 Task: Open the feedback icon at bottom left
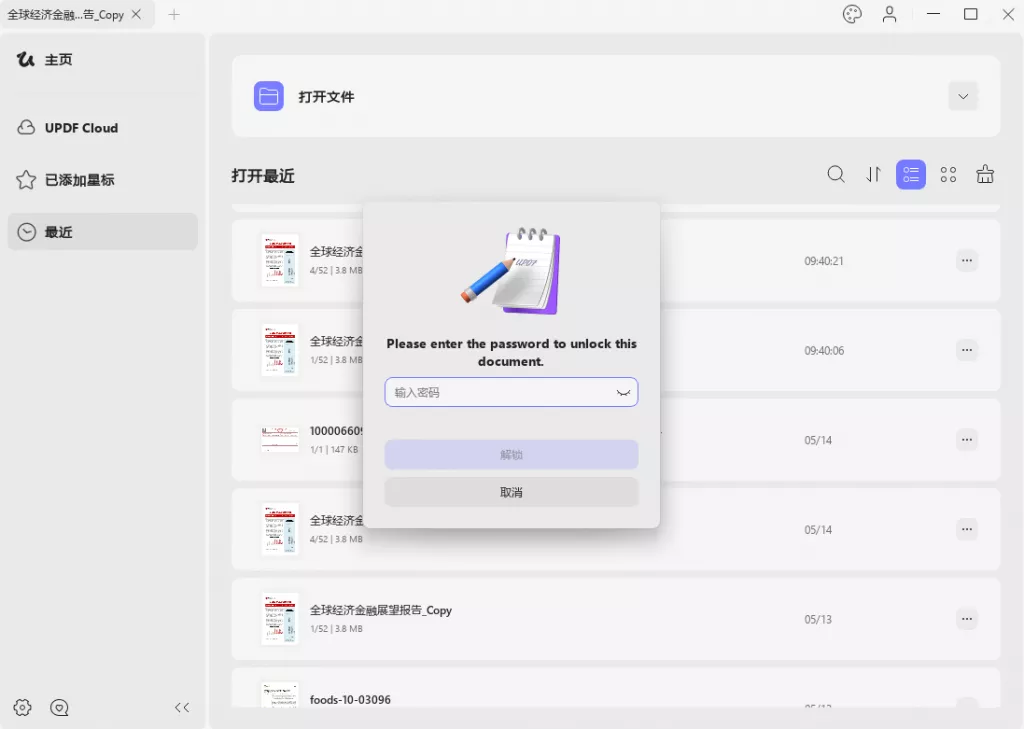[59, 707]
